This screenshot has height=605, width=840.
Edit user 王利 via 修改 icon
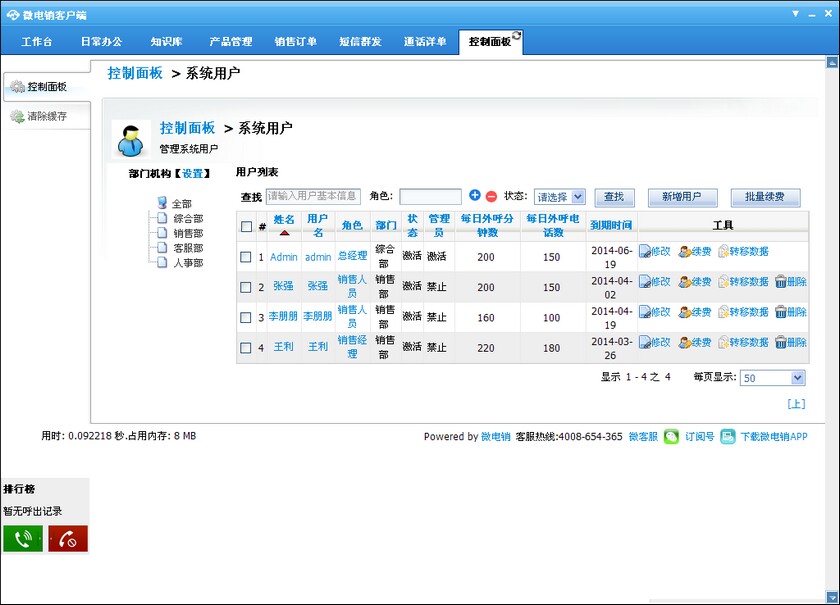click(645, 342)
